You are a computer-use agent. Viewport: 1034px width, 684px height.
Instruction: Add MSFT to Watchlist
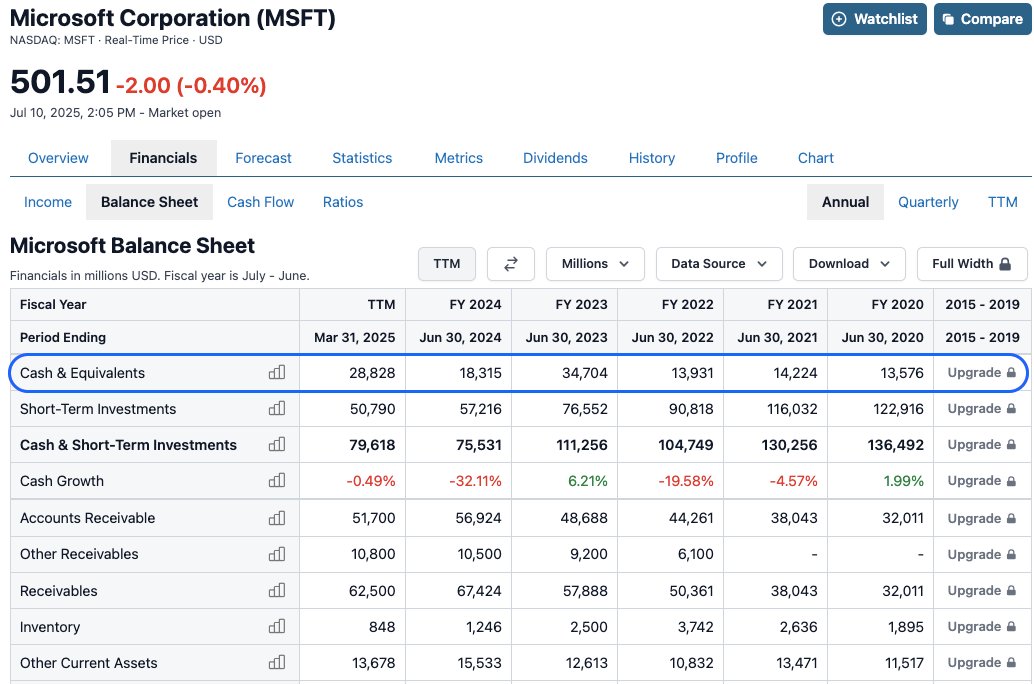(x=874, y=19)
